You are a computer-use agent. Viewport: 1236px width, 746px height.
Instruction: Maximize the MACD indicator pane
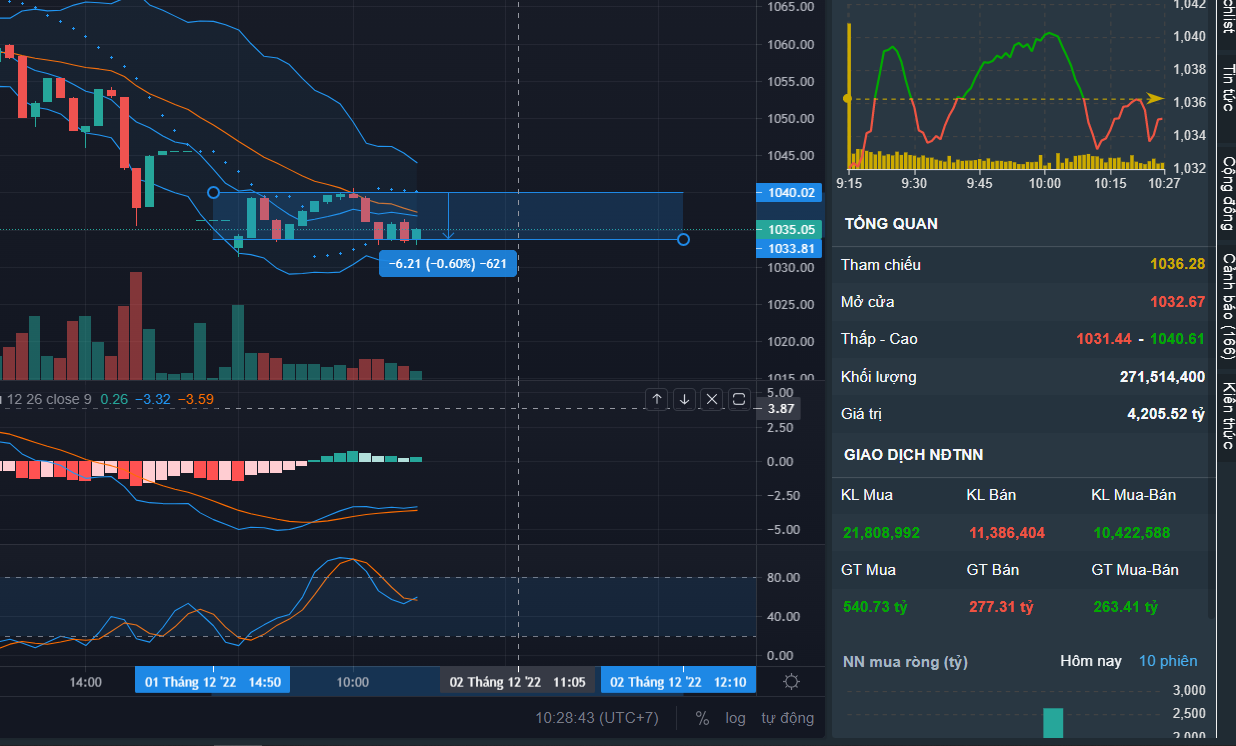tap(739, 399)
